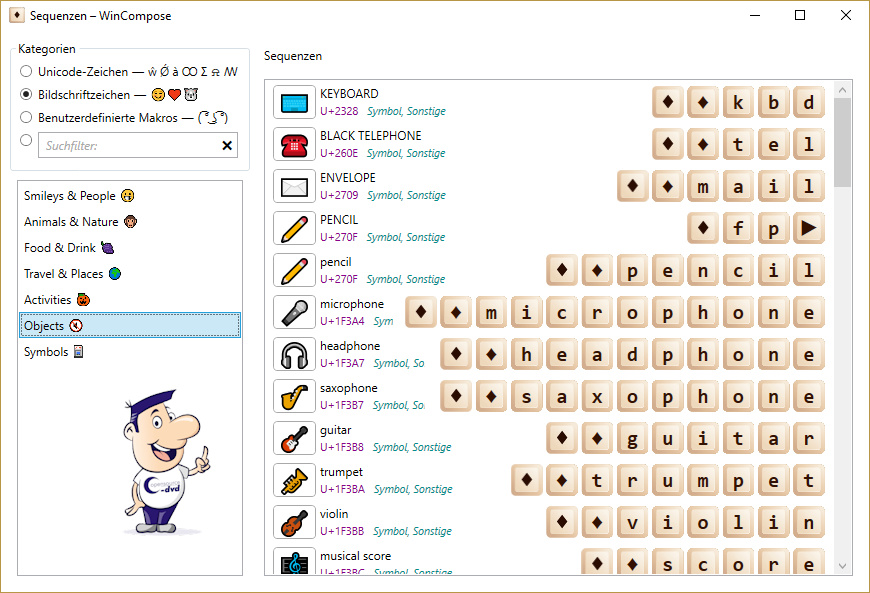870x593 pixels.
Task: Click the microphone emoji icon
Action: pyautogui.click(x=294, y=313)
